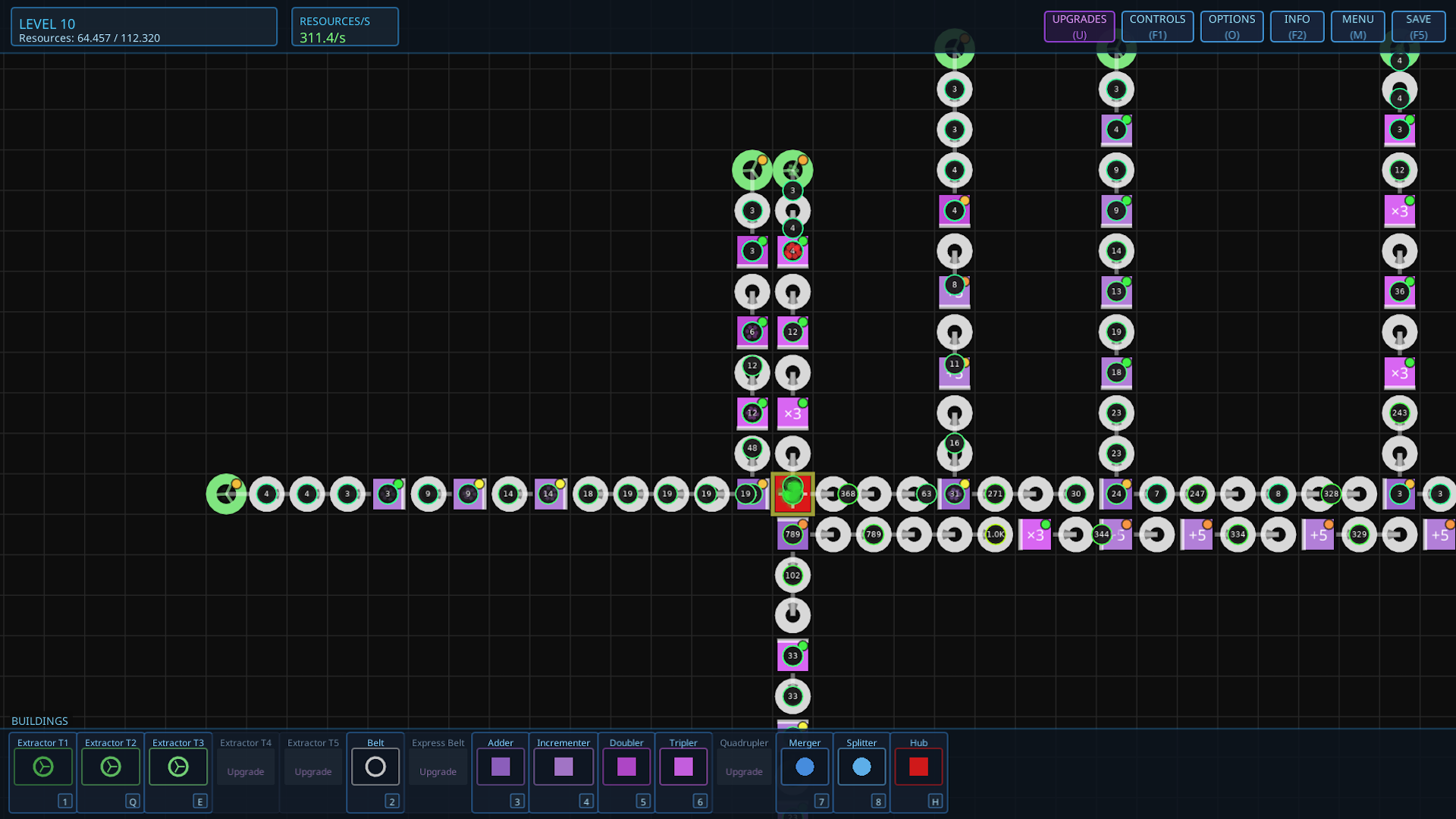The height and width of the screenshot is (819, 1456).
Task: Select the Merger building
Action: [x=805, y=767]
